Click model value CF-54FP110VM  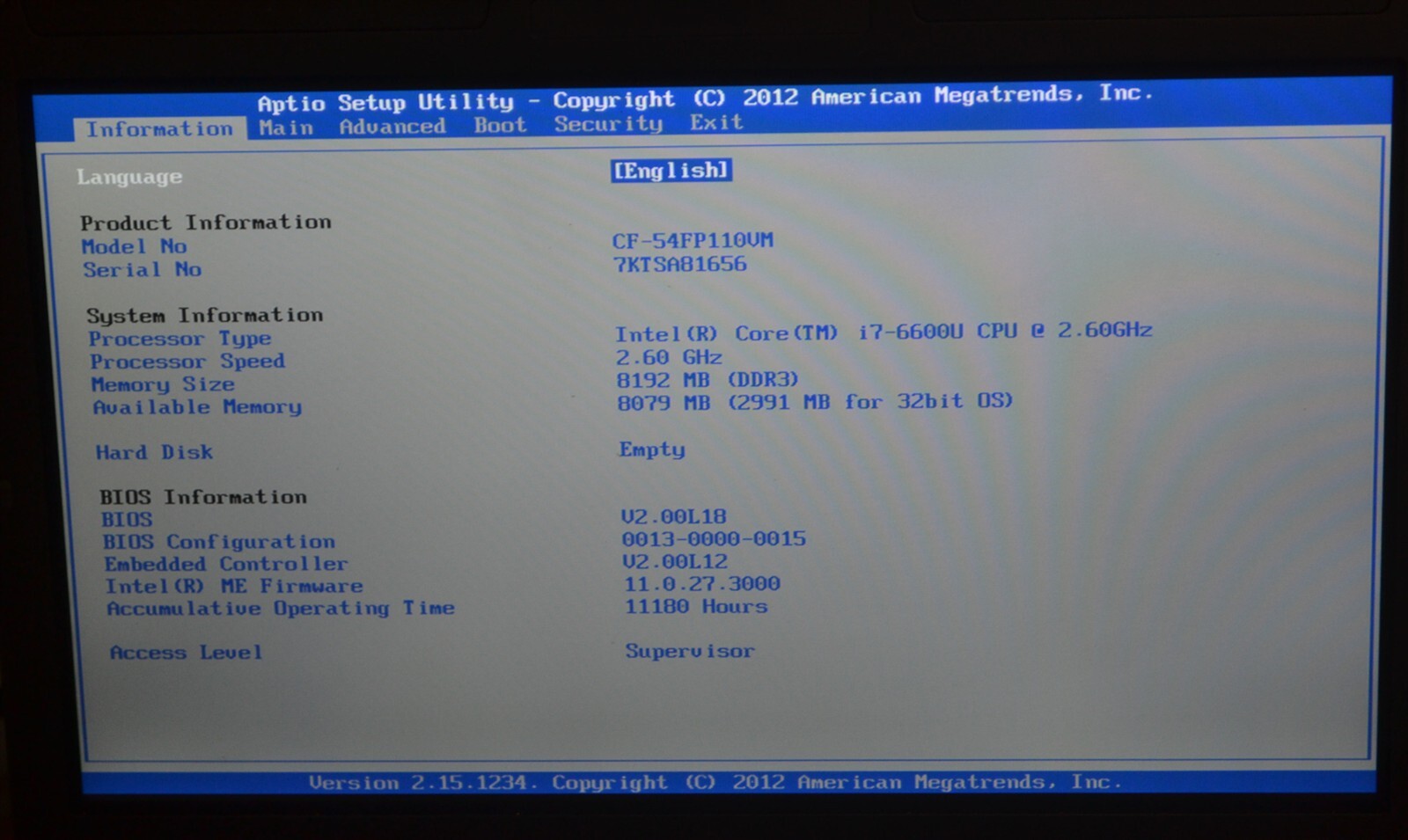pyautogui.click(x=693, y=240)
